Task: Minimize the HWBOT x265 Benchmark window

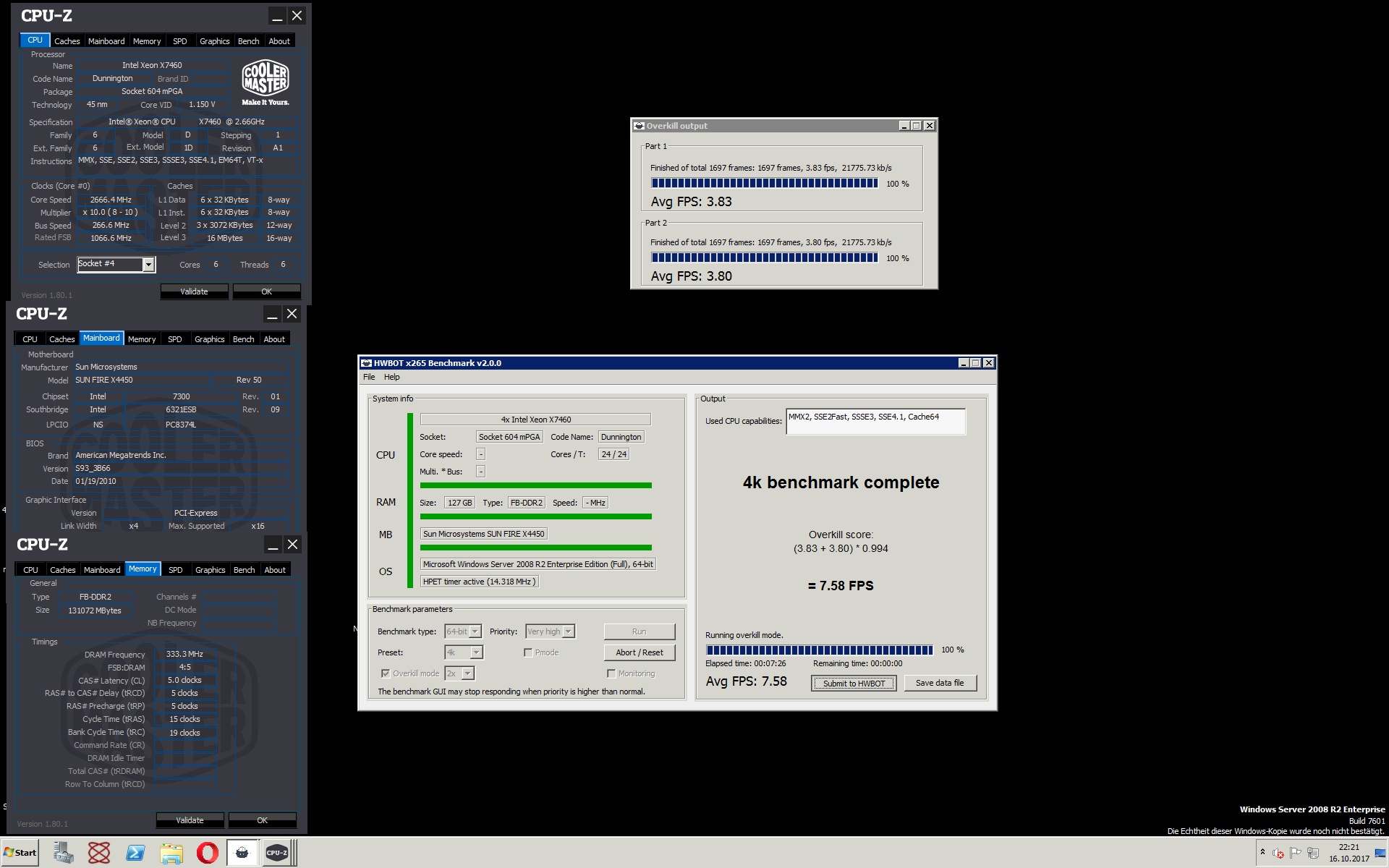Action: coord(963,363)
